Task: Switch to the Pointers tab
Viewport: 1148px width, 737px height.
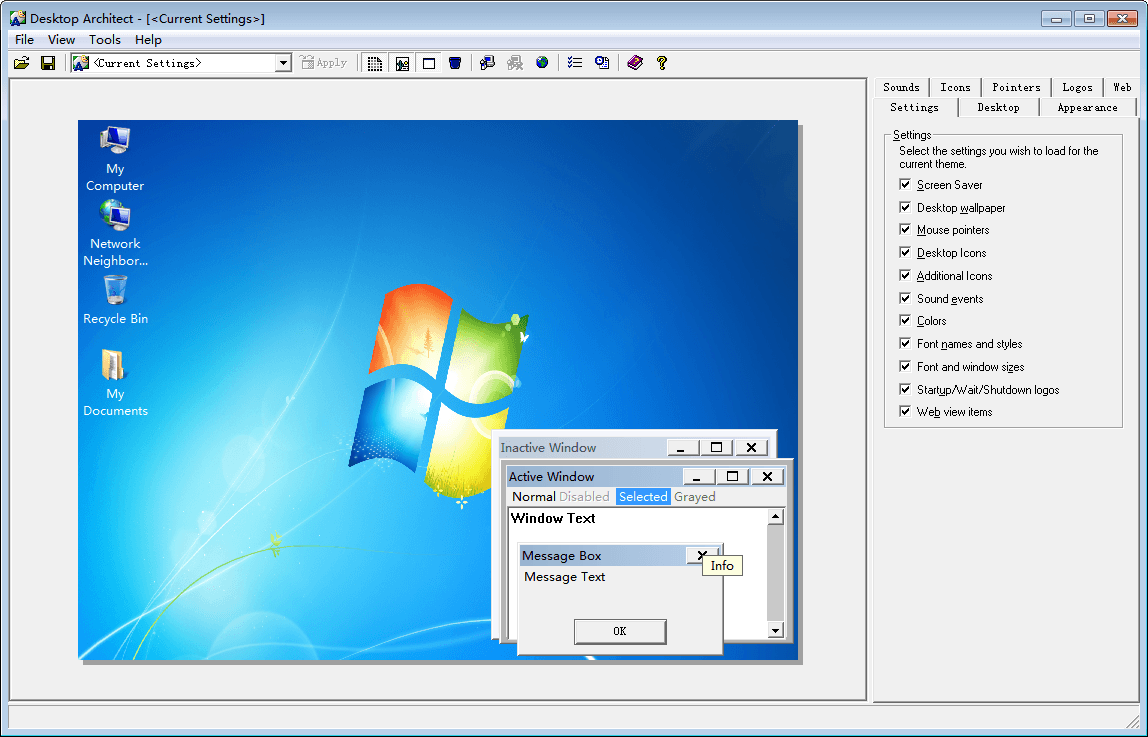Action: (1016, 87)
